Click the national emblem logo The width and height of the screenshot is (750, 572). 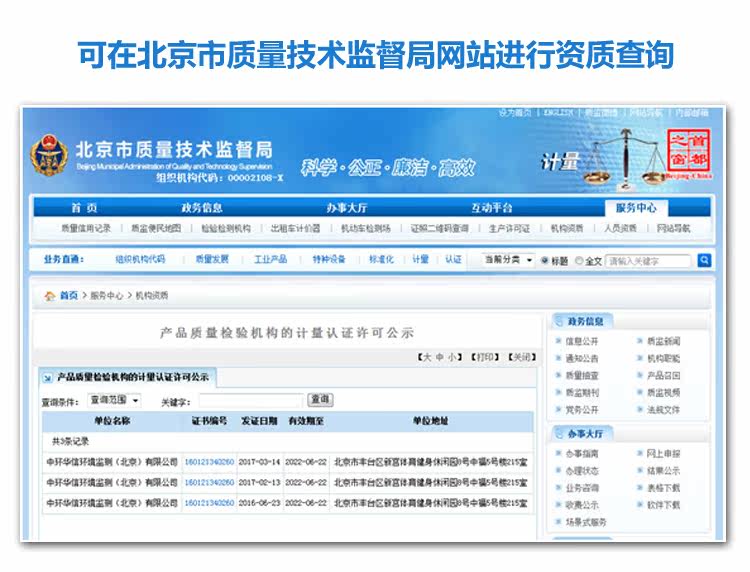pos(49,155)
